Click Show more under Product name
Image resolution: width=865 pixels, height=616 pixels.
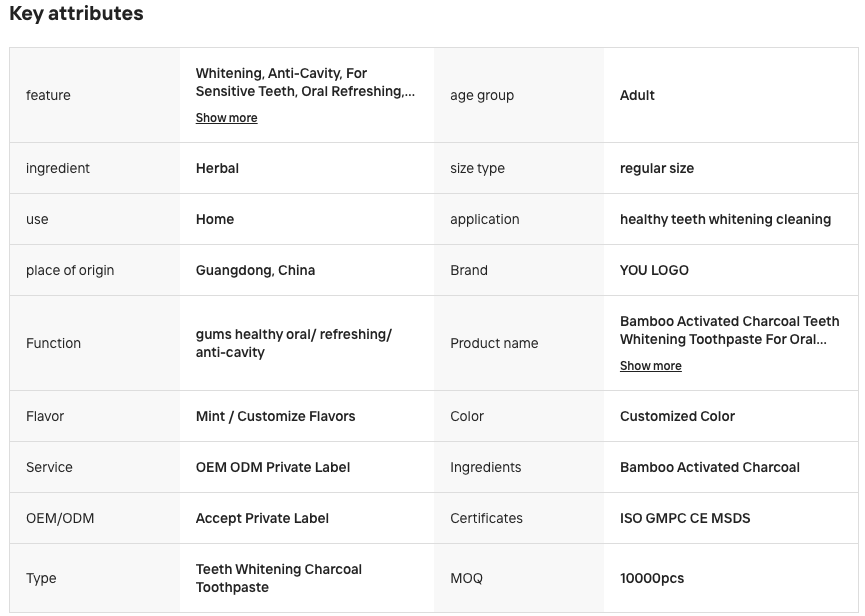point(650,366)
